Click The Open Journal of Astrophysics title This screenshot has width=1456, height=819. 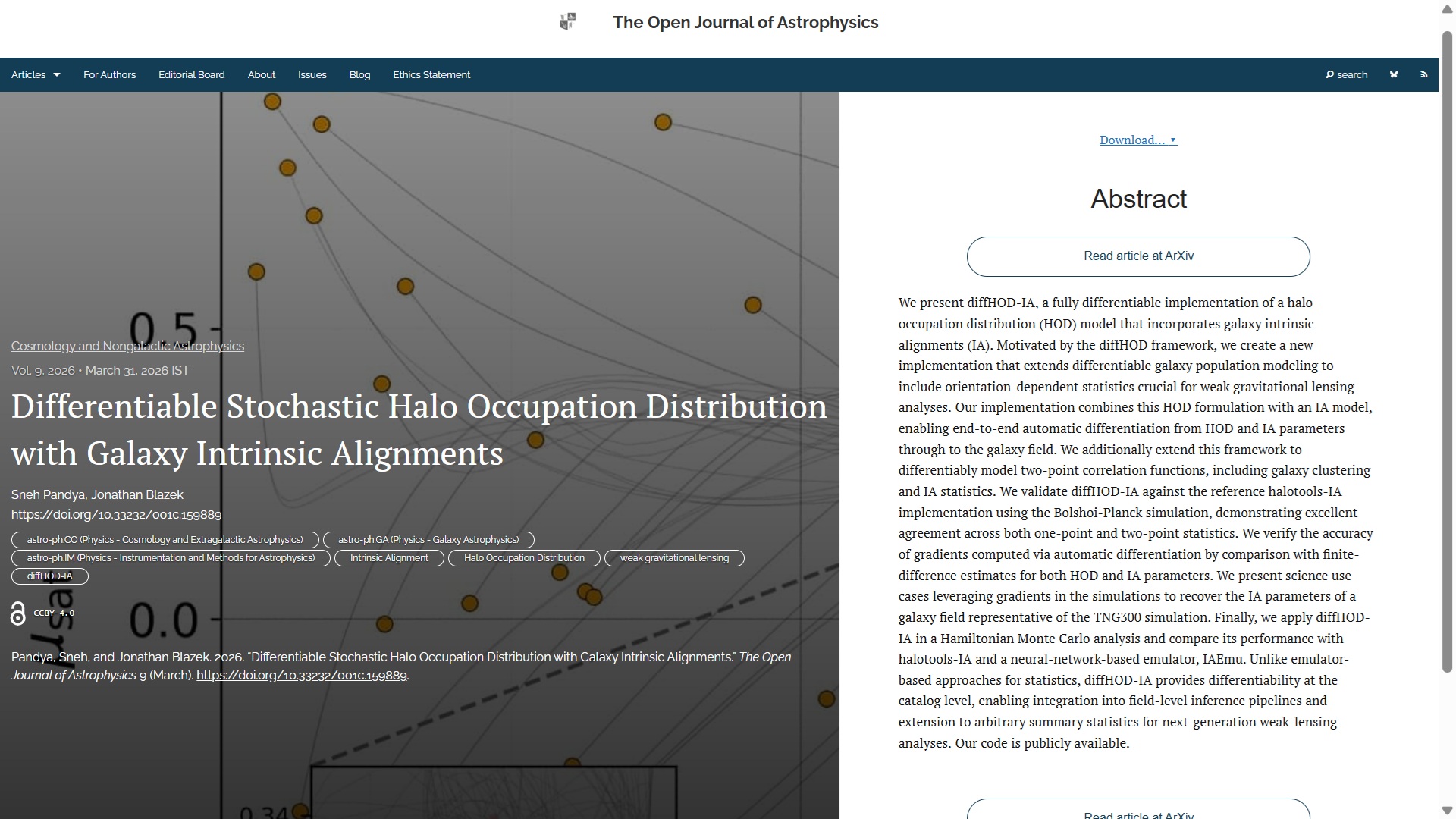click(745, 22)
